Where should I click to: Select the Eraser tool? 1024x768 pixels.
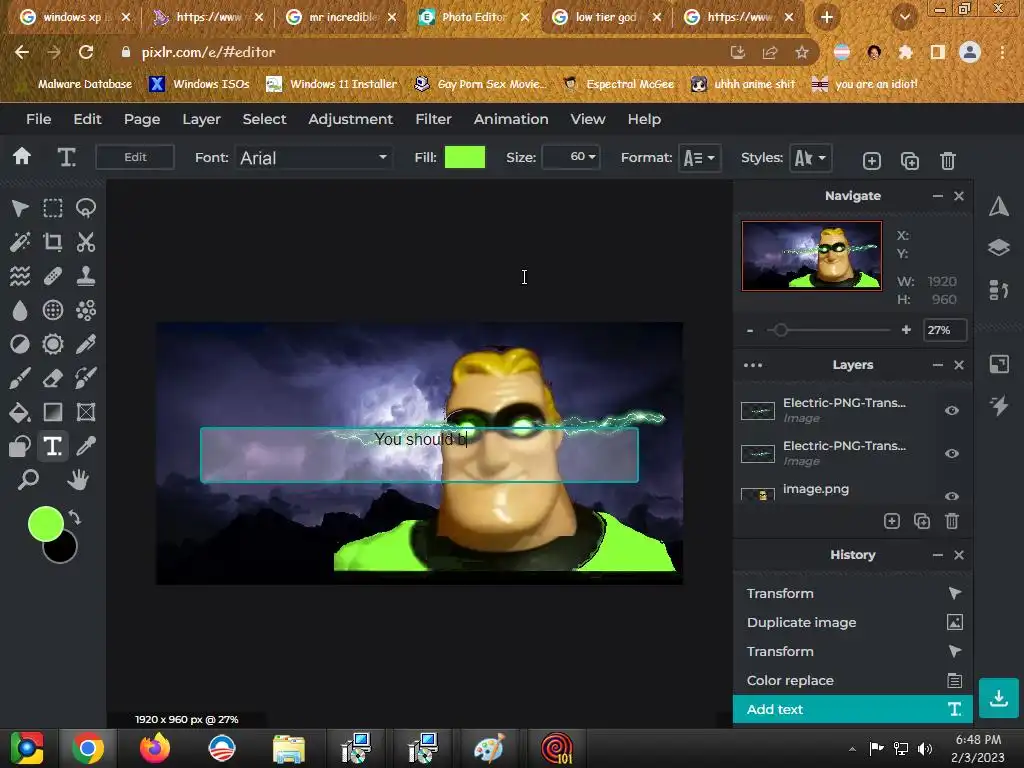pos(53,378)
